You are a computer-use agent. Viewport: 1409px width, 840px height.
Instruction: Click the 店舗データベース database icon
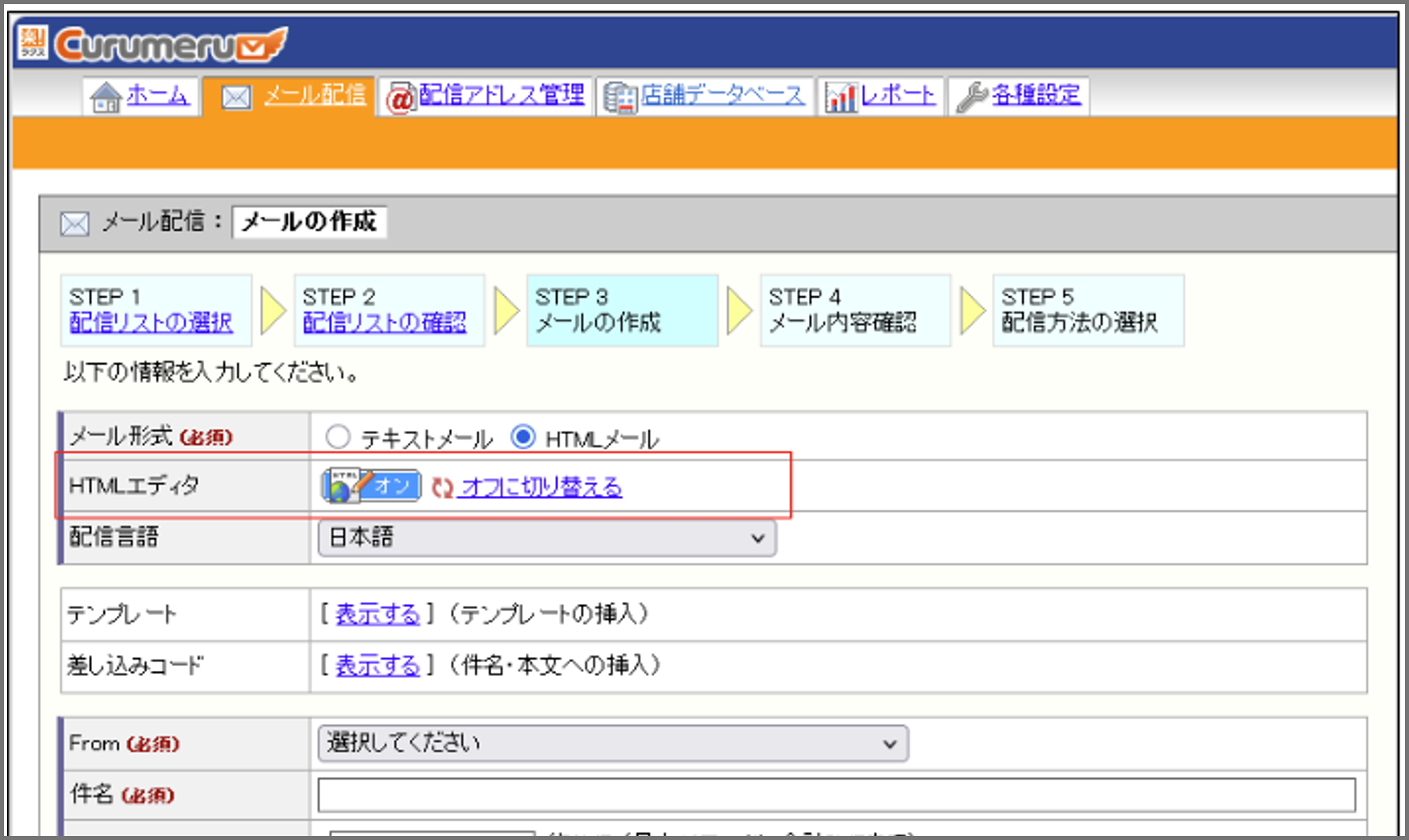(621, 98)
